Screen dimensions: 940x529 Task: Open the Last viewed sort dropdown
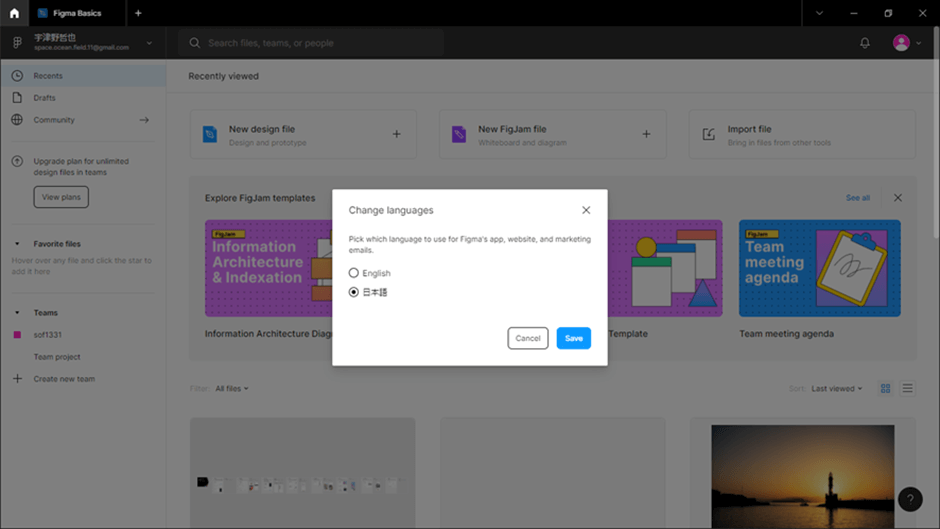click(x=837, y=389)
